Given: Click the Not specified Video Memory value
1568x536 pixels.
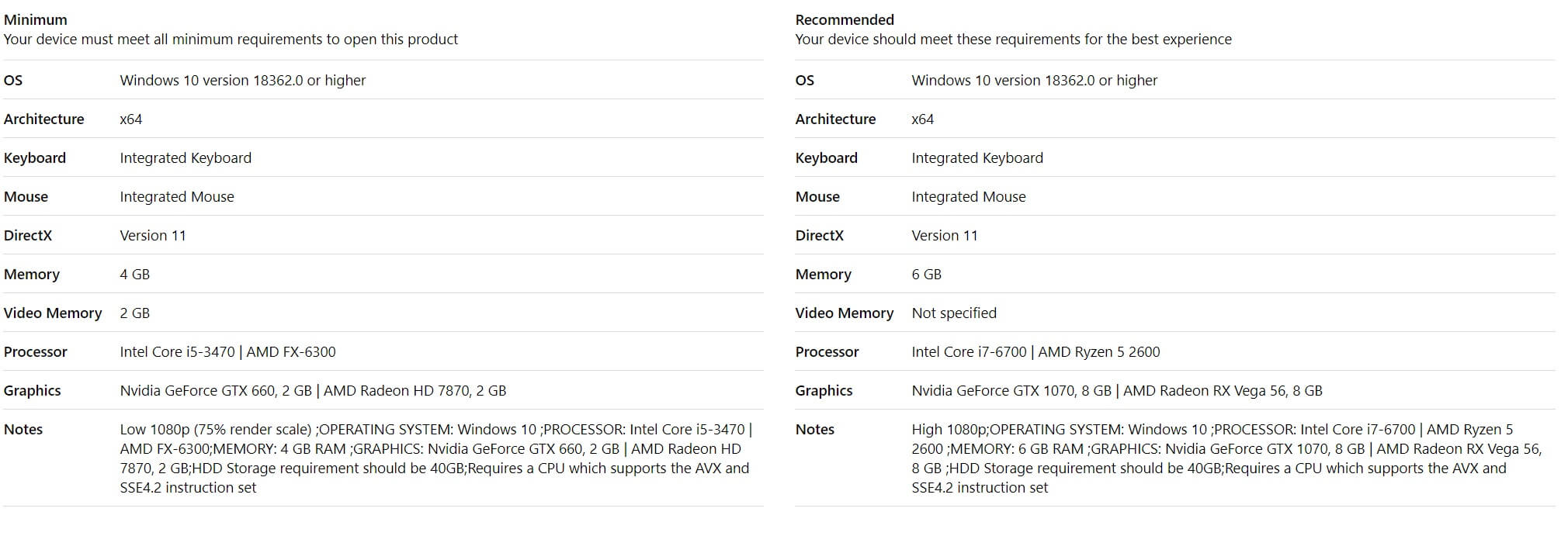Looking at the screenshot, I should (954, 313).
